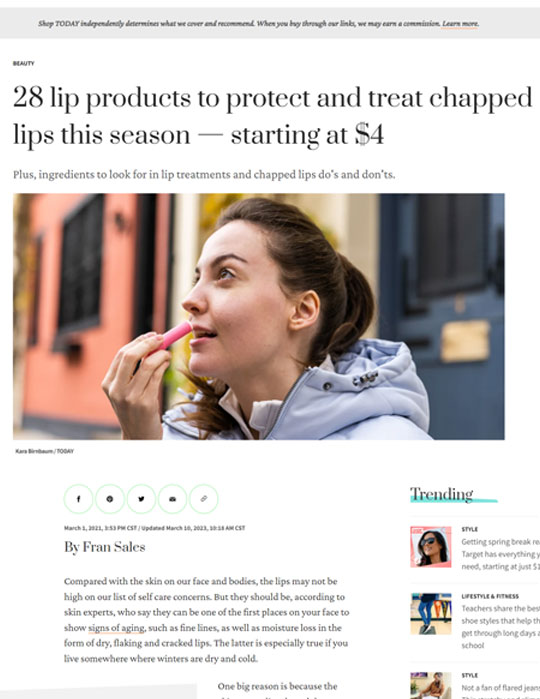
Task: Open the BEAUTY category label
Action: pyautogui.click(x=24, y=63)
